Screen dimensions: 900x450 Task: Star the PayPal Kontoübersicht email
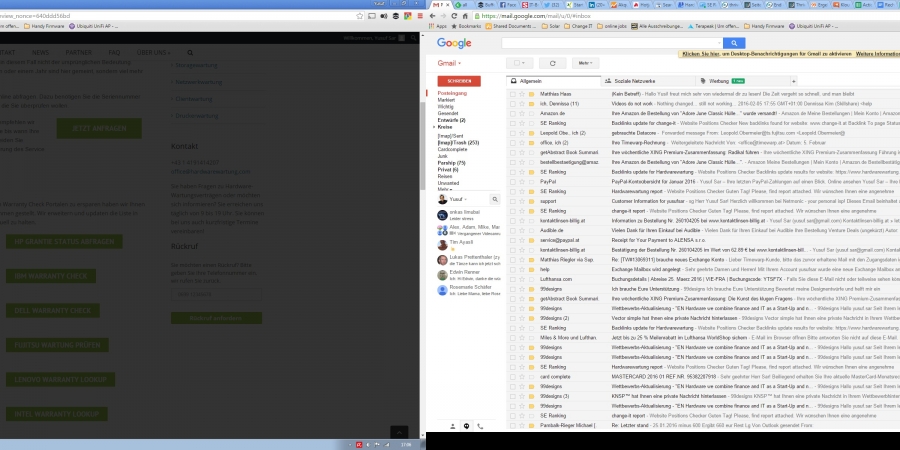tap(522, 181)
